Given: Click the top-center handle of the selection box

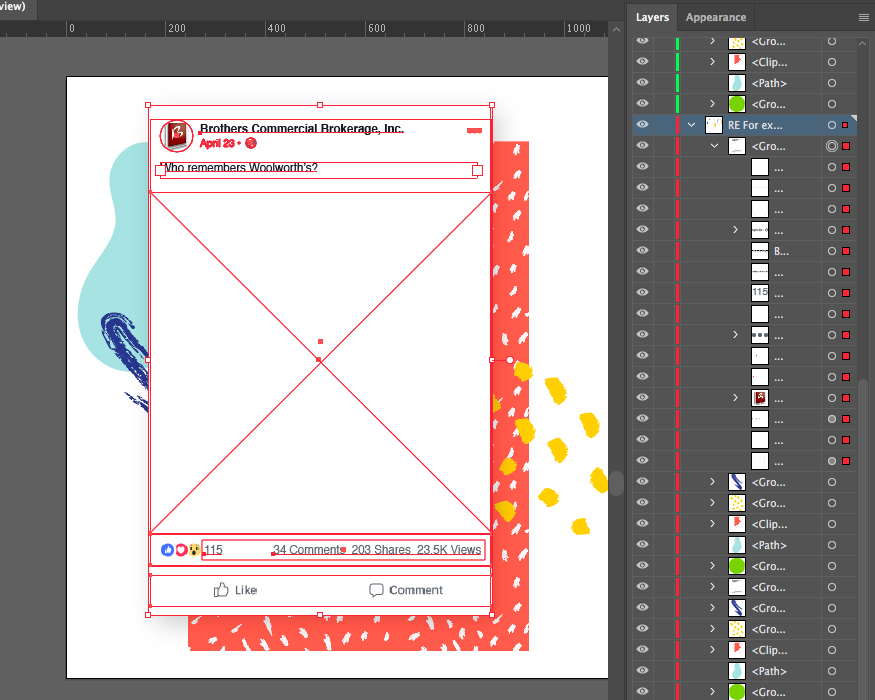Looking at the screenshot, I should [x=320, y=105].
